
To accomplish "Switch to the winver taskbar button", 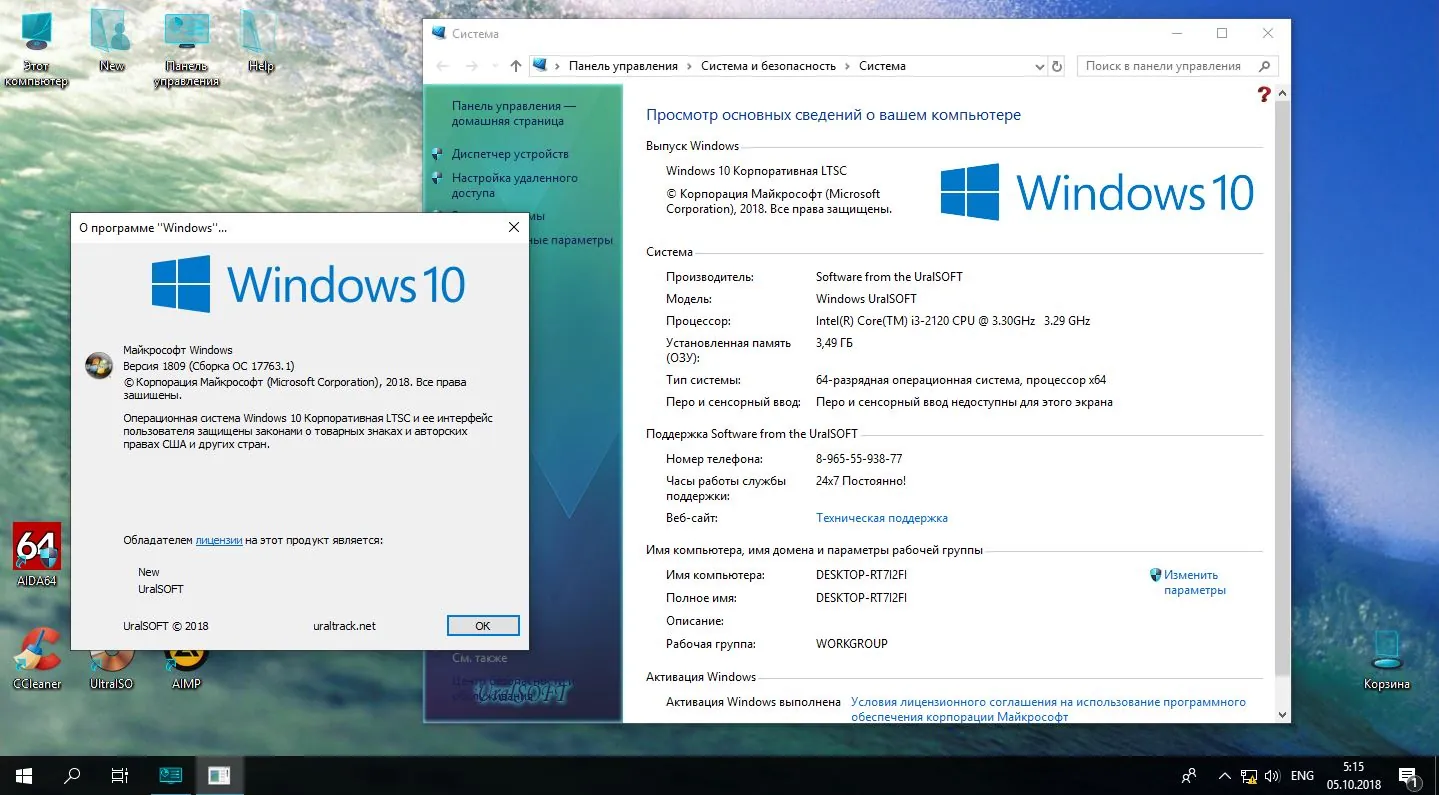I will point(219,775).
